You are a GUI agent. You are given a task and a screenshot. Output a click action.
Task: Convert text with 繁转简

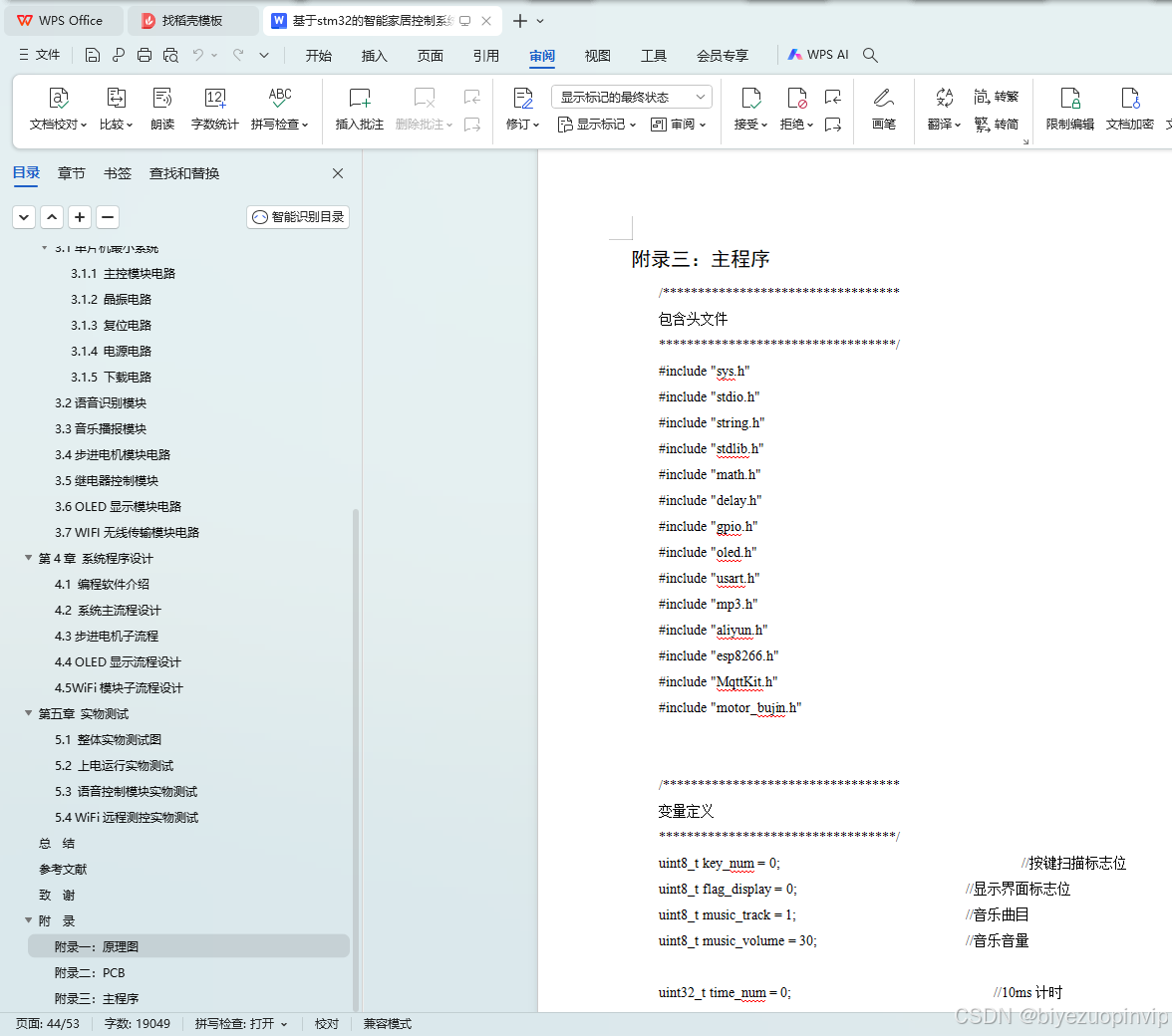click(997, 124)
